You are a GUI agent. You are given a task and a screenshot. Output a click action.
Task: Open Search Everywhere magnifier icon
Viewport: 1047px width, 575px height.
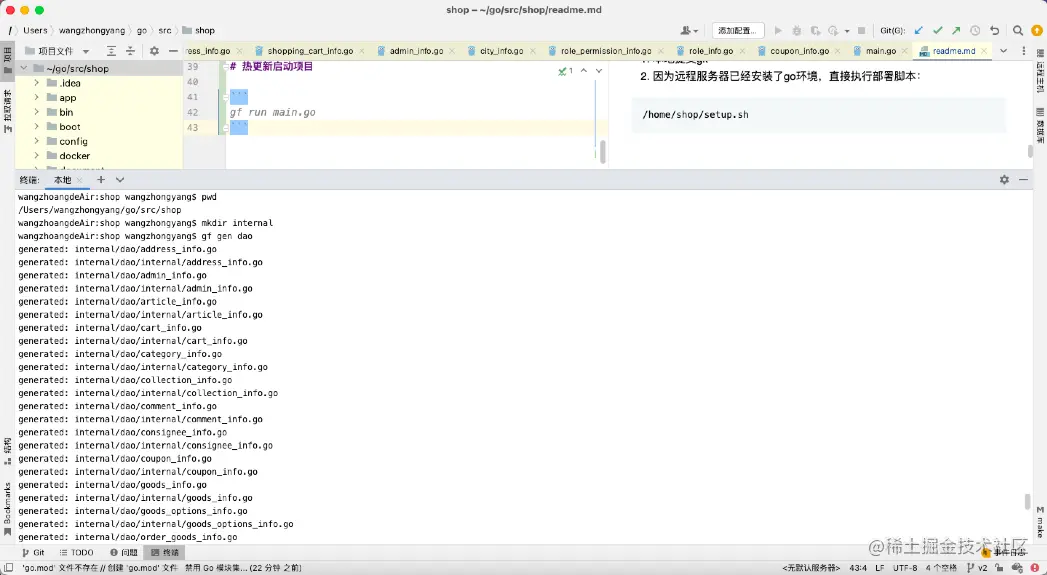click(1018, 31)
